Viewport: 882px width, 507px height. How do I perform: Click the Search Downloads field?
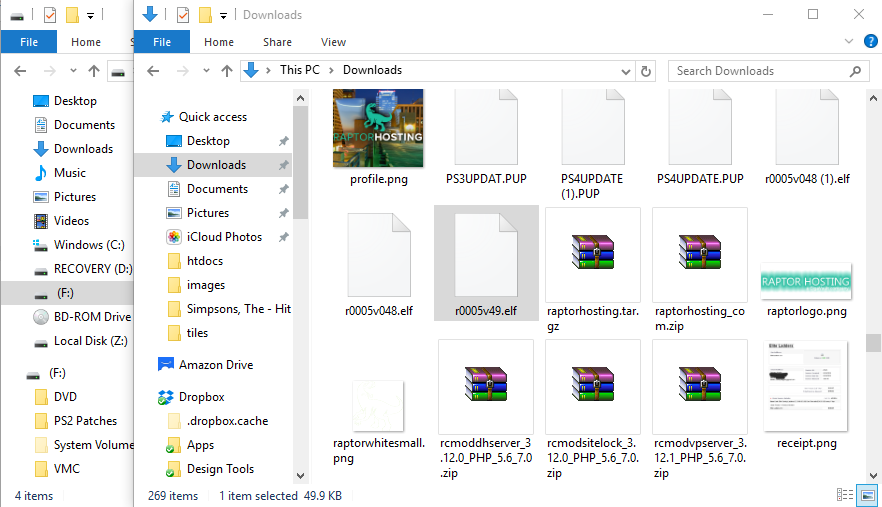click(x=766, y=71)
